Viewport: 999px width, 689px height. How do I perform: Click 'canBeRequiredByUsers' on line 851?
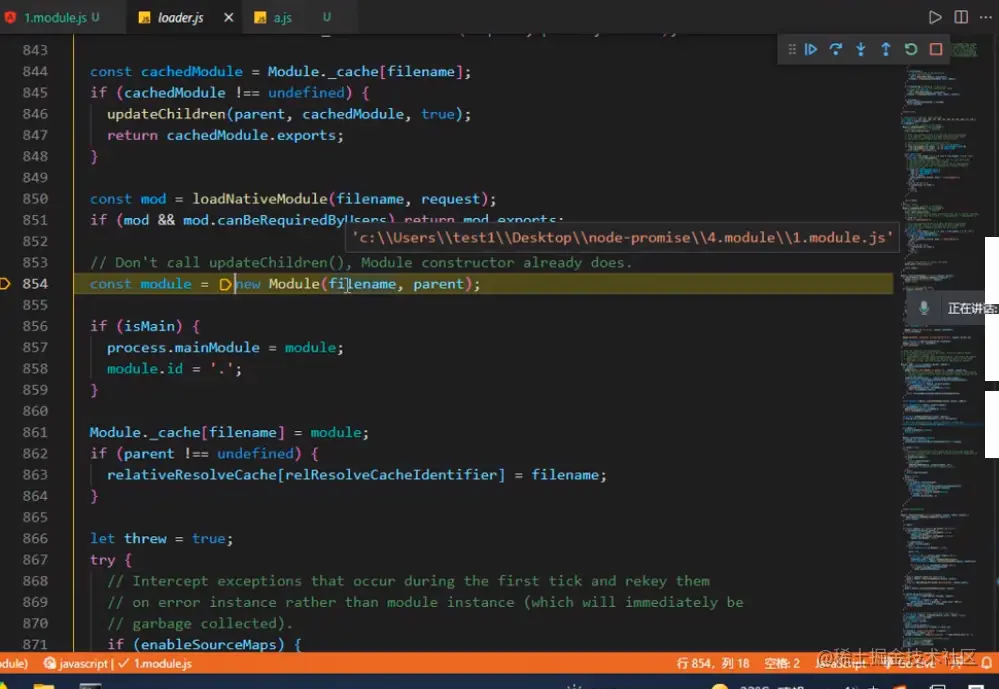(302, 220)
